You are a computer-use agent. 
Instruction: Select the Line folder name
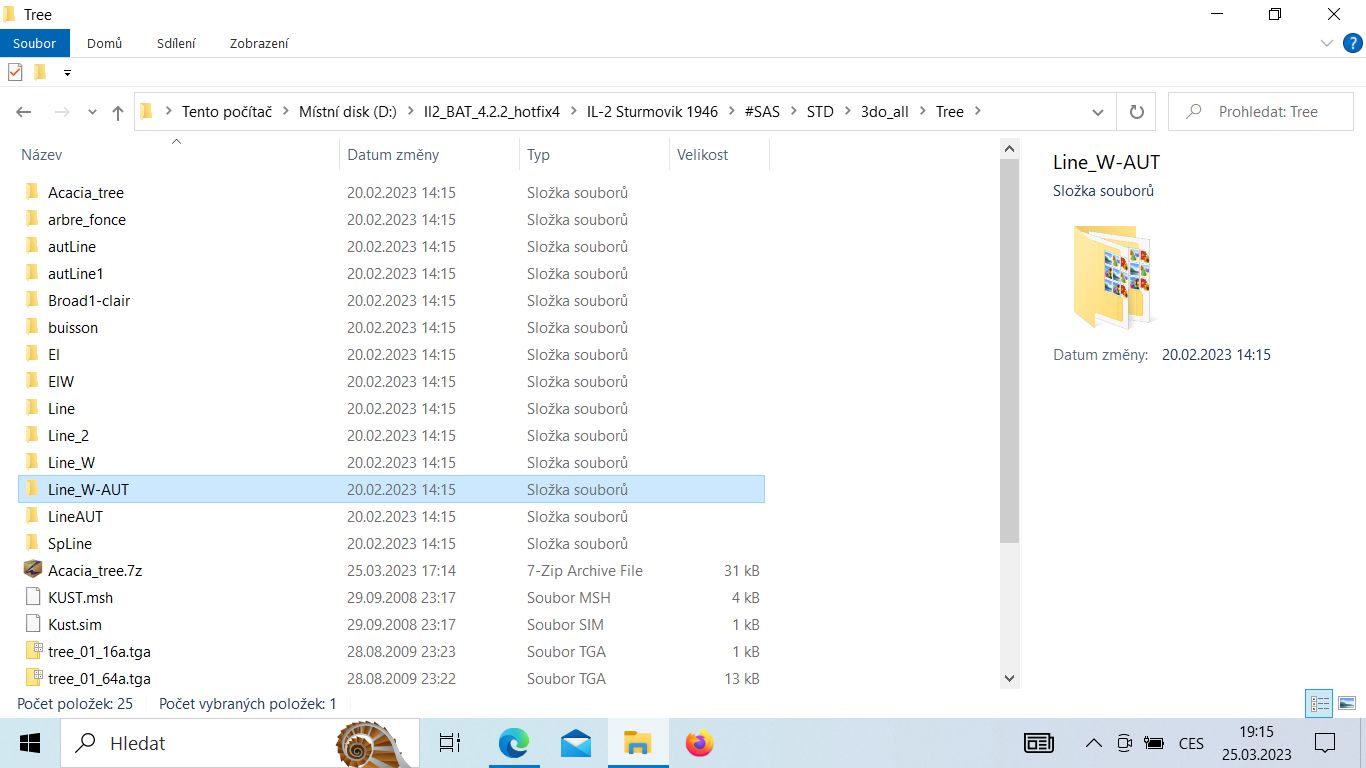point(61,408)
